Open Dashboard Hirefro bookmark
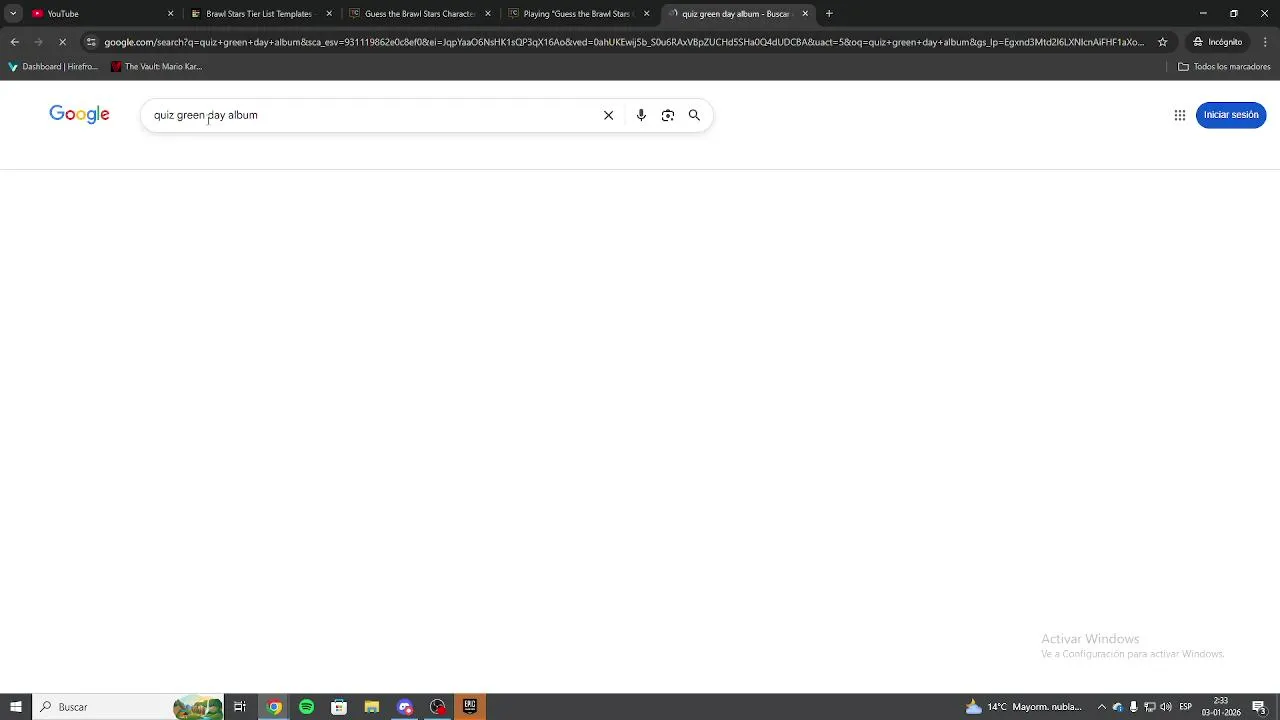The height and width of the screenshot is (720, 1280). coord(53,67)
